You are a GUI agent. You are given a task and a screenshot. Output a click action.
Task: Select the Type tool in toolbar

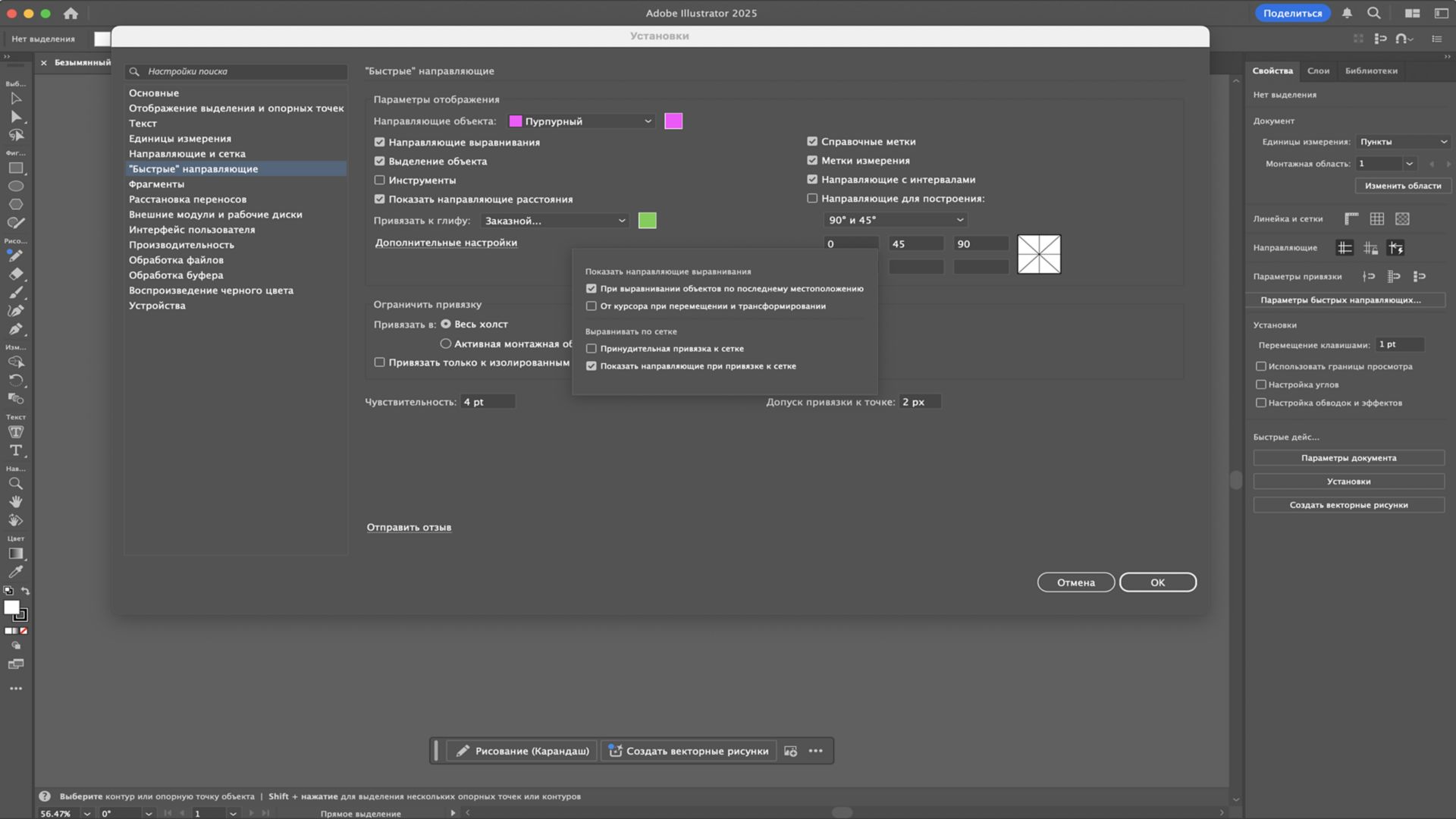[15, 450]
